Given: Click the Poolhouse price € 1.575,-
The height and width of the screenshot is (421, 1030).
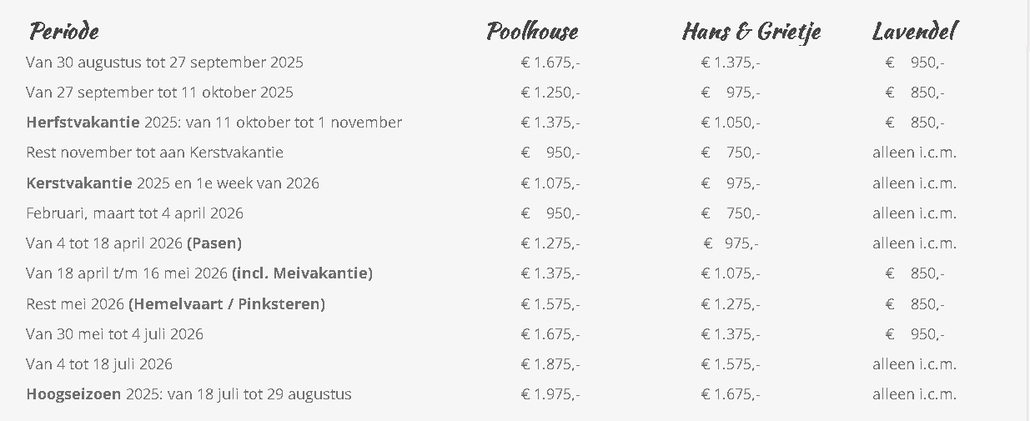Looking at the screenshot, I should pyautogui.click(x=550, y=304).
